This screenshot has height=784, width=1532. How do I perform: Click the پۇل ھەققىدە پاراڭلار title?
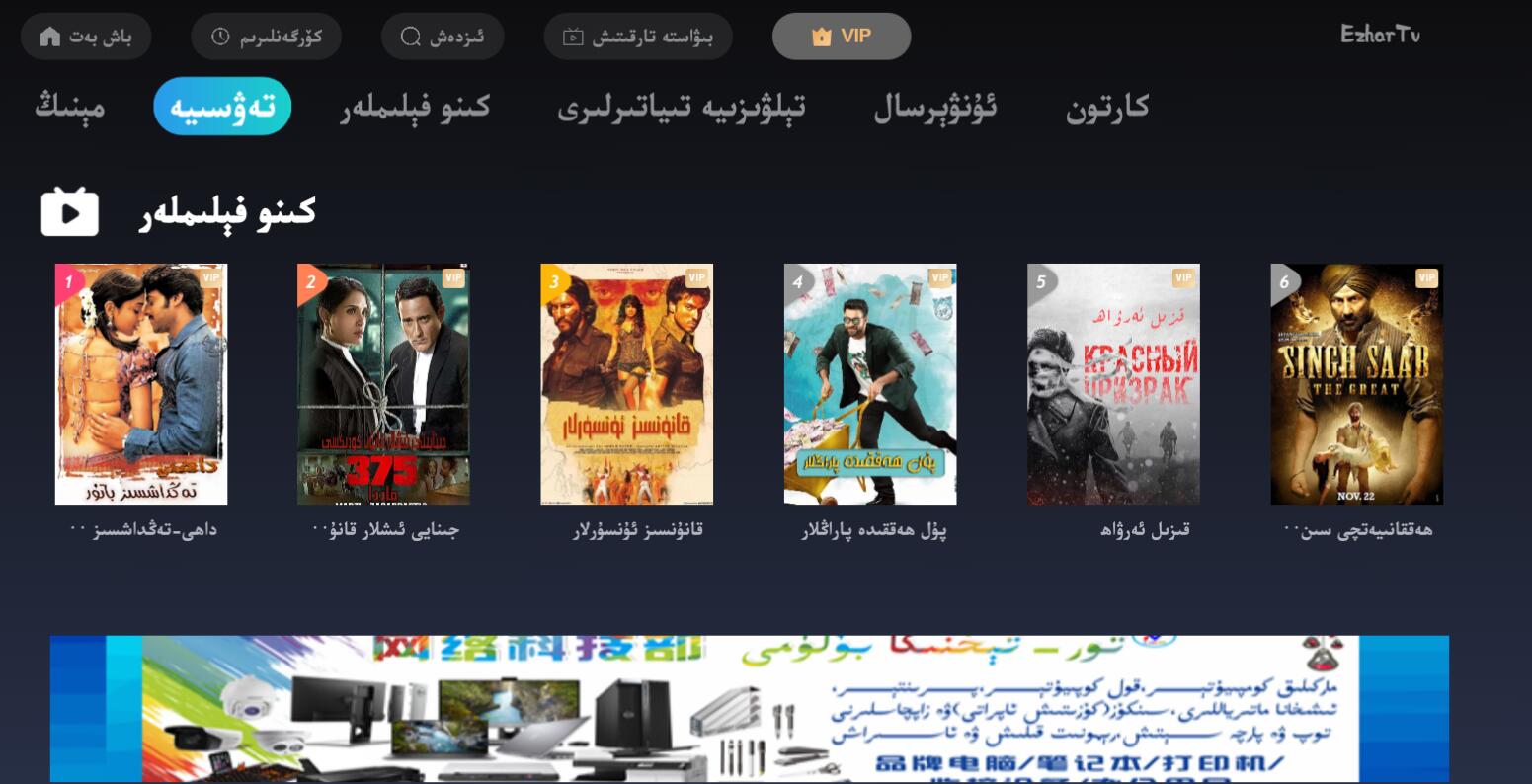point(873,530)
